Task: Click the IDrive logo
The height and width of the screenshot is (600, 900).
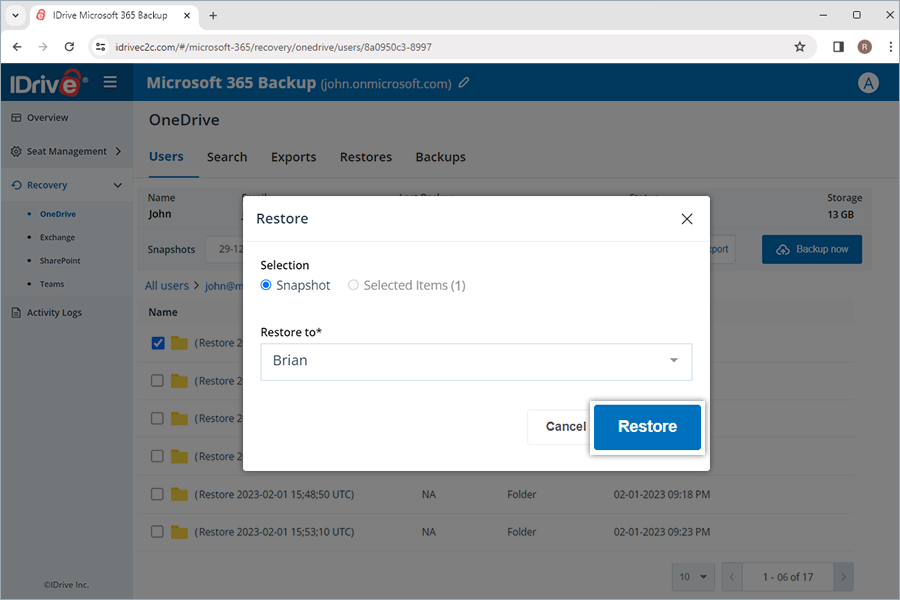Action: pos(49,83)
